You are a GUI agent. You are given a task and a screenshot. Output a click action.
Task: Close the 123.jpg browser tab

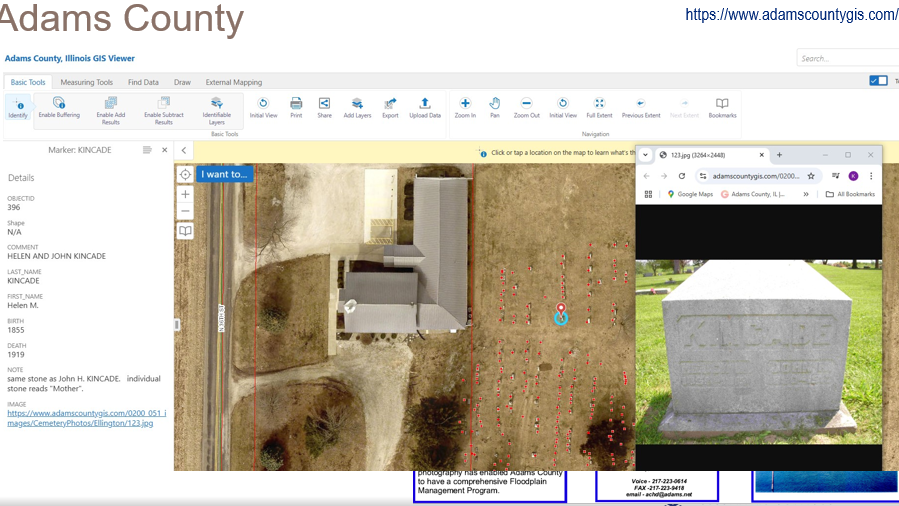tap(761, 155)
